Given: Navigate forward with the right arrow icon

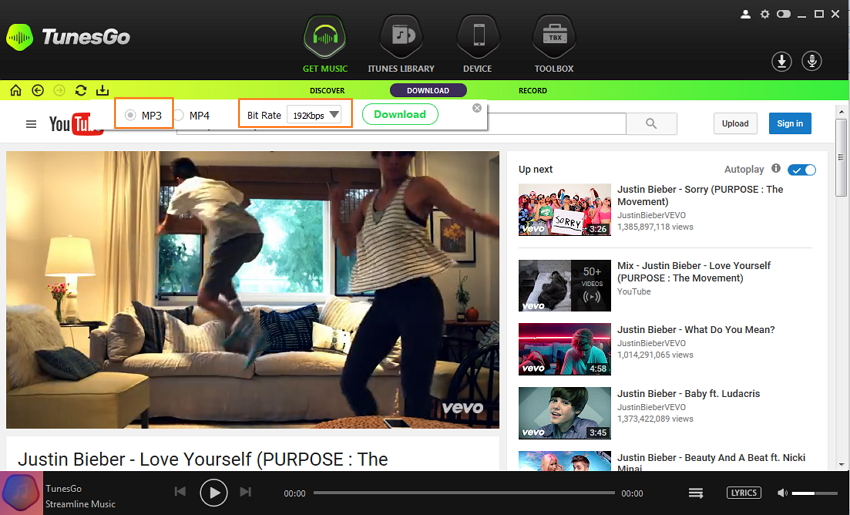Looking at the screenshot, I should pos(59,91).
